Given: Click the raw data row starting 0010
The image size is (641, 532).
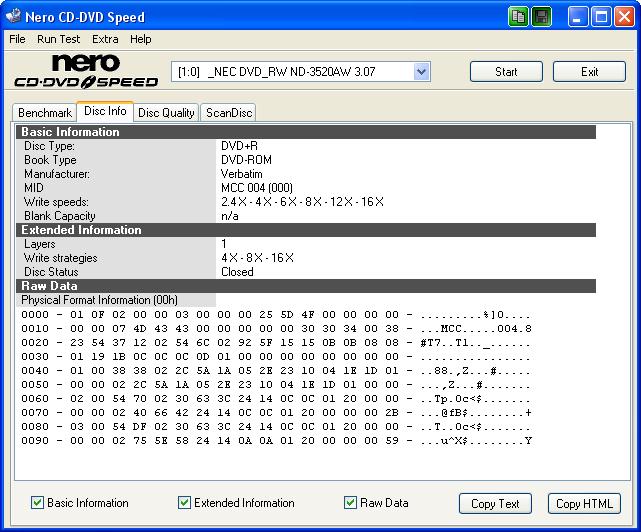Looking at the screenshot, I should [276, 329].
